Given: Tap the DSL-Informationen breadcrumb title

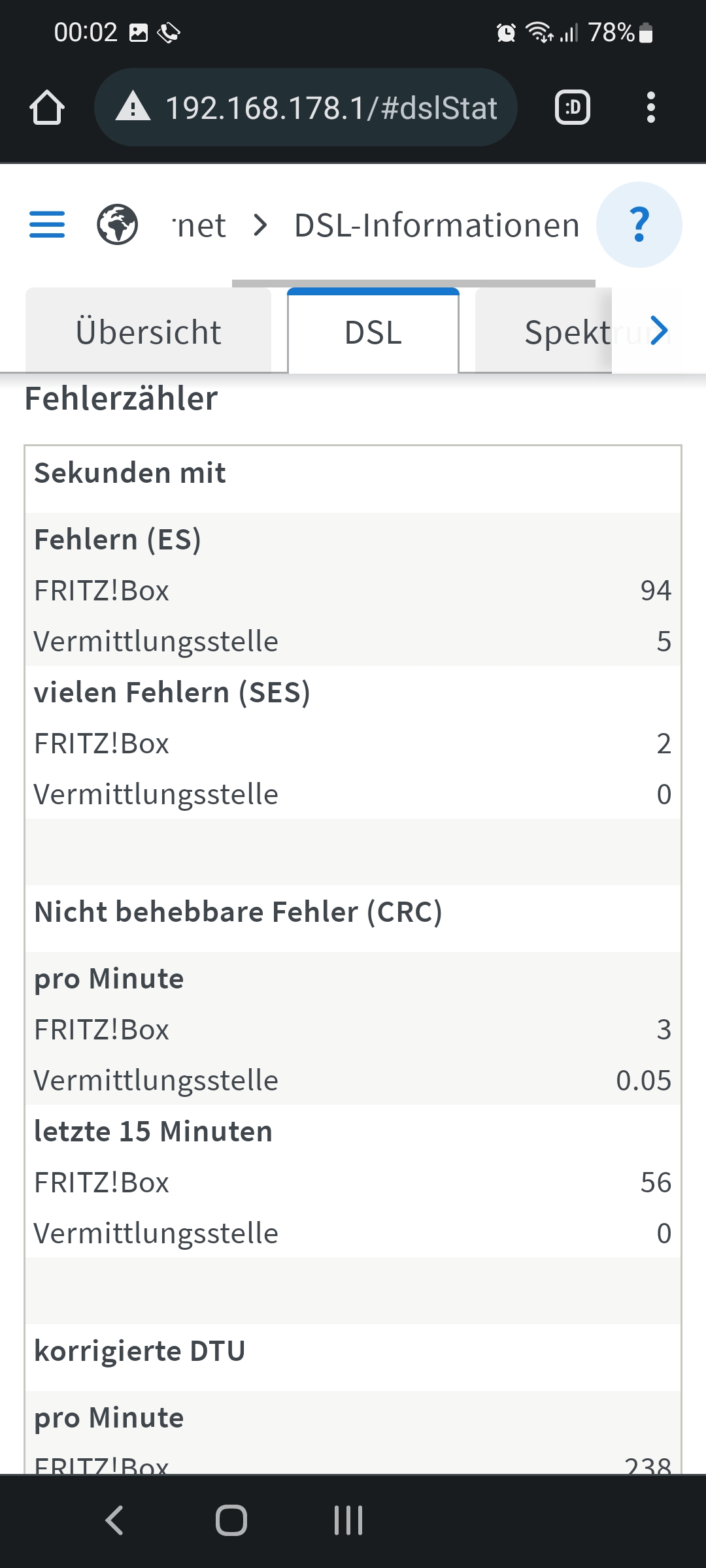Looking at the screenshot, I should tap(437, 225).
